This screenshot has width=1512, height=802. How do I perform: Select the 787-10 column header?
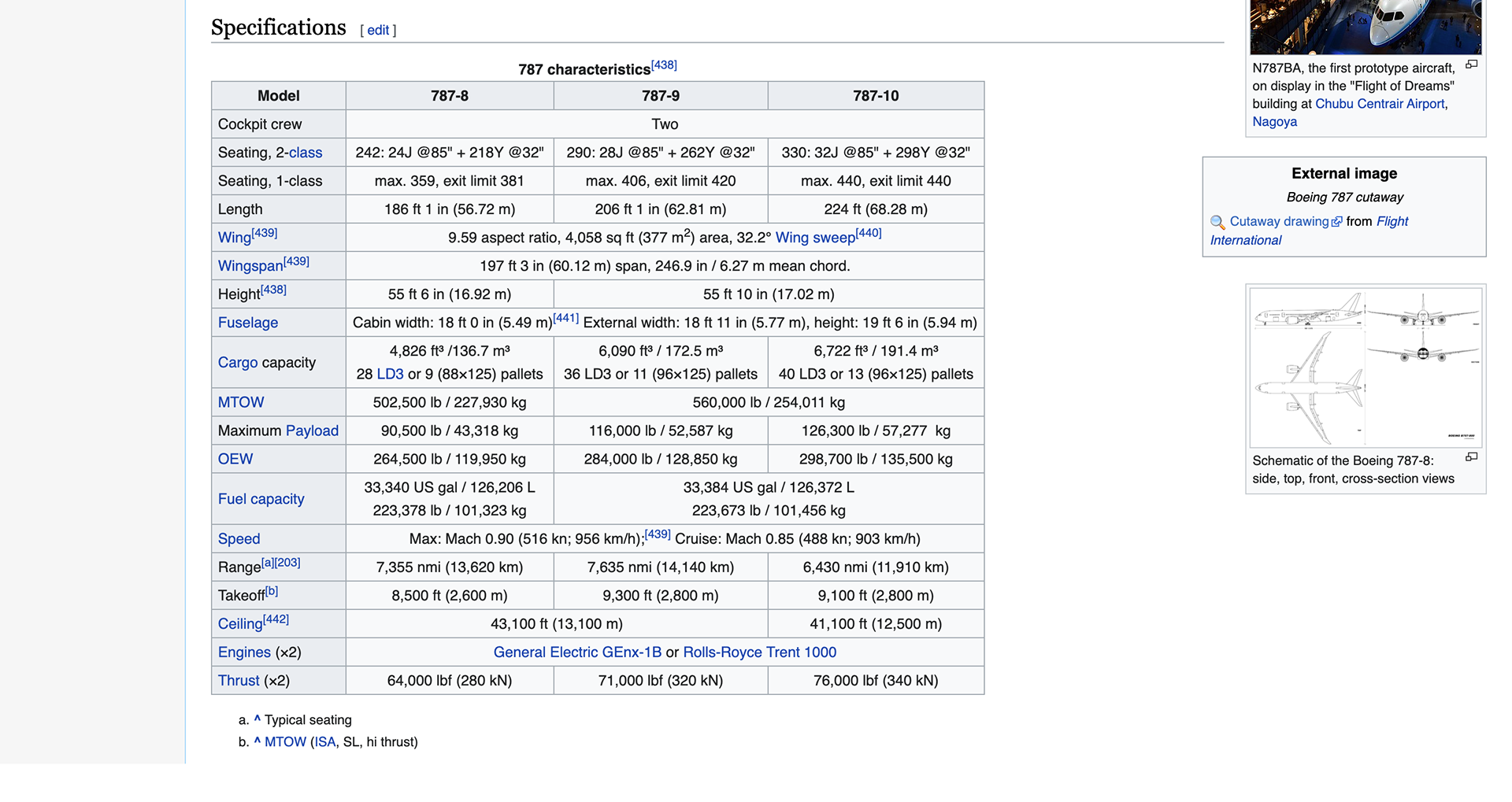[x=876, y=96]
